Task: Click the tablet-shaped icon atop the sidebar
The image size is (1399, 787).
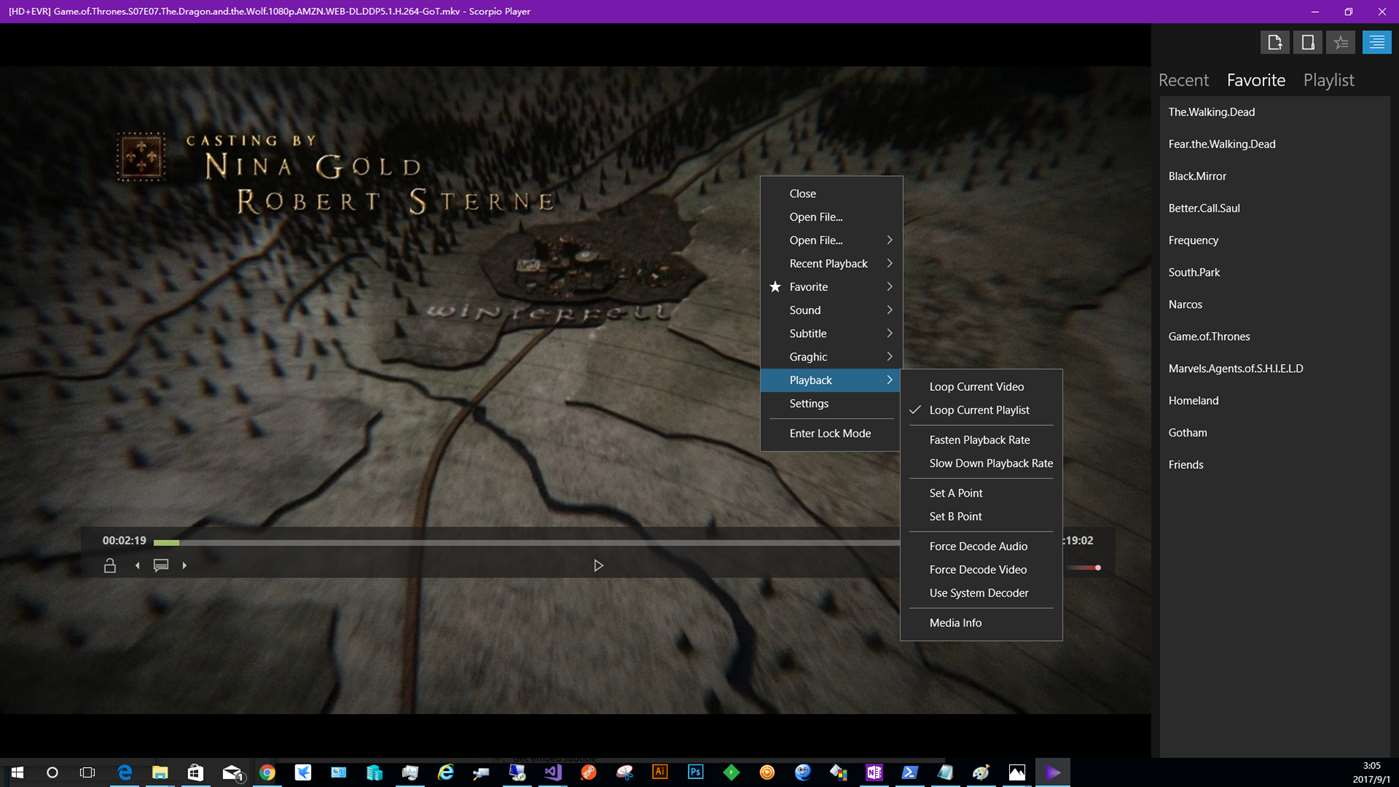Action: [x=1307, y=42]
